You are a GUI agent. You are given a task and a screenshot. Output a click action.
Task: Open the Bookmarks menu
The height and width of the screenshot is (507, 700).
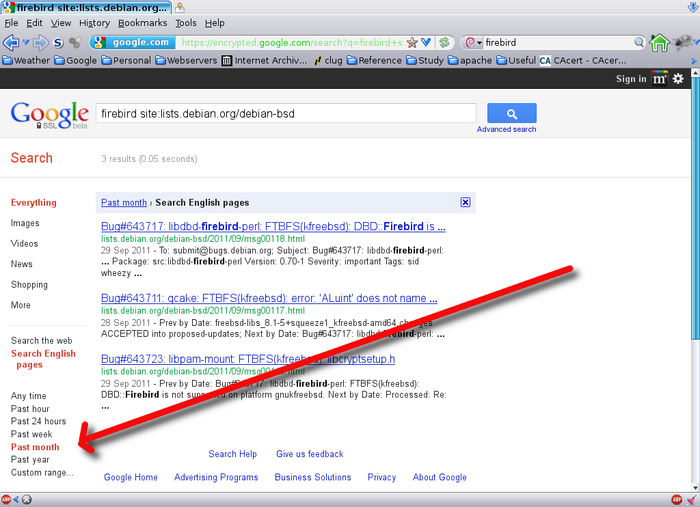142,23
